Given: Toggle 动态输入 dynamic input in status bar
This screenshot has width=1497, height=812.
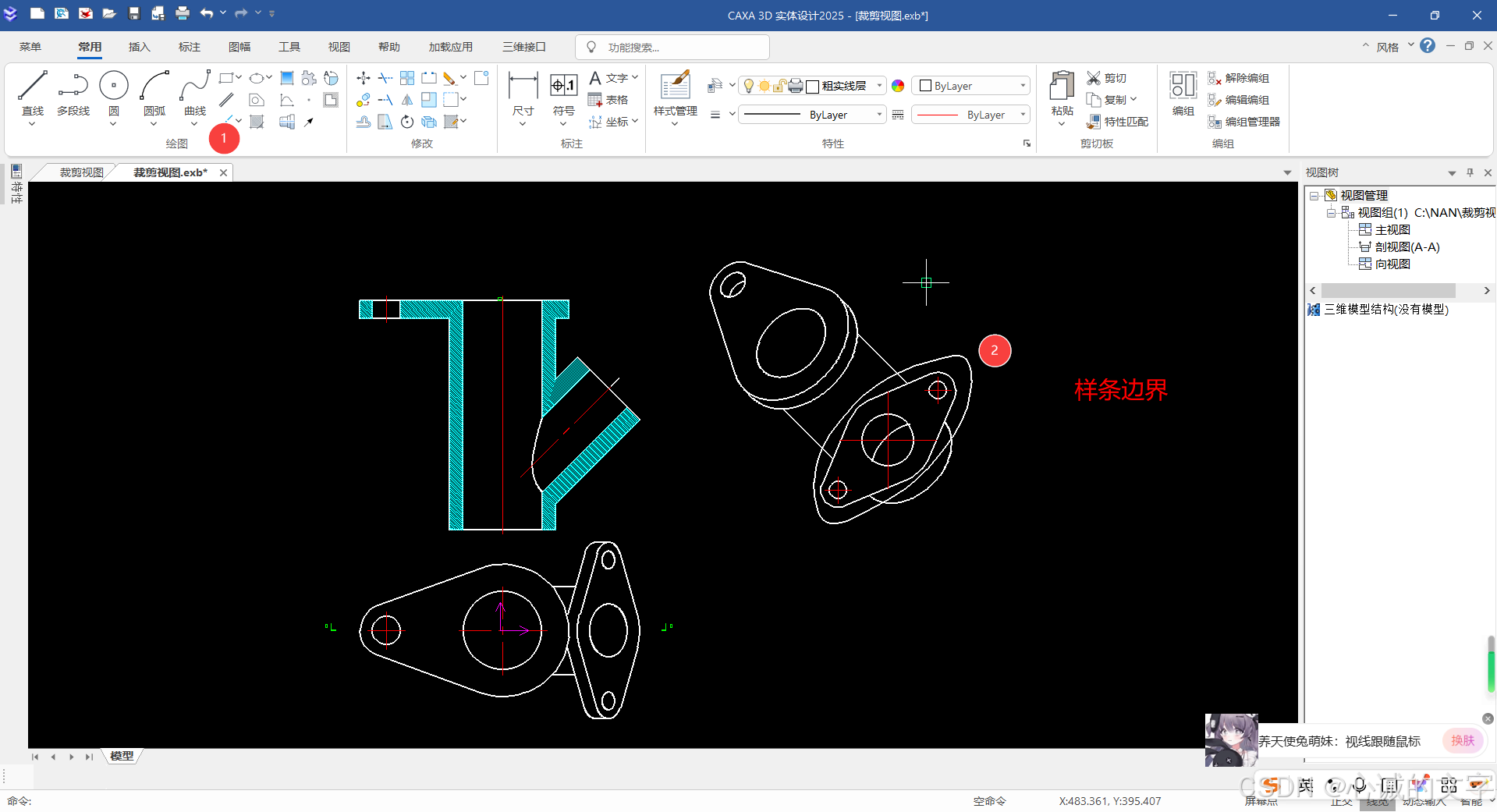Looking at the screenshot, I should (x=1424, y=802).
